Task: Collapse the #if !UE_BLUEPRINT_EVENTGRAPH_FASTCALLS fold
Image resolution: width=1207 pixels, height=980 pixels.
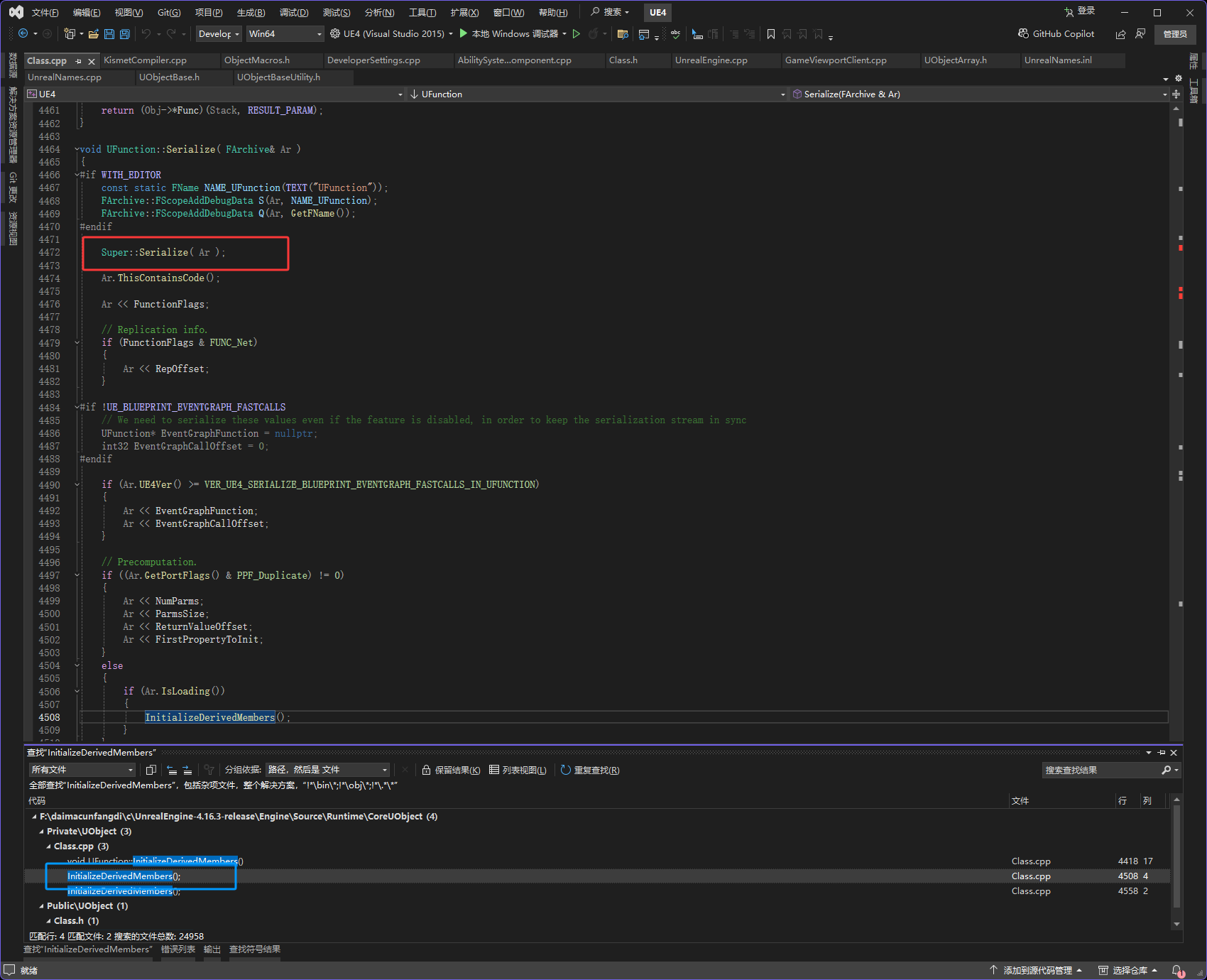Action: pos(77,407)
